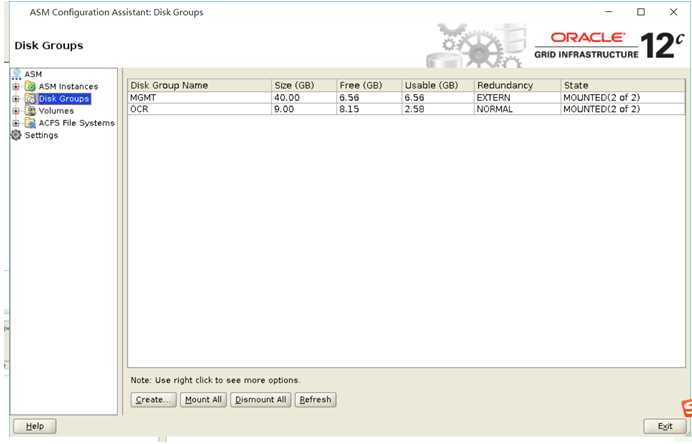Click MGMT row's 6.56 usable cell
692x444 pixels.
pos(438,98)
